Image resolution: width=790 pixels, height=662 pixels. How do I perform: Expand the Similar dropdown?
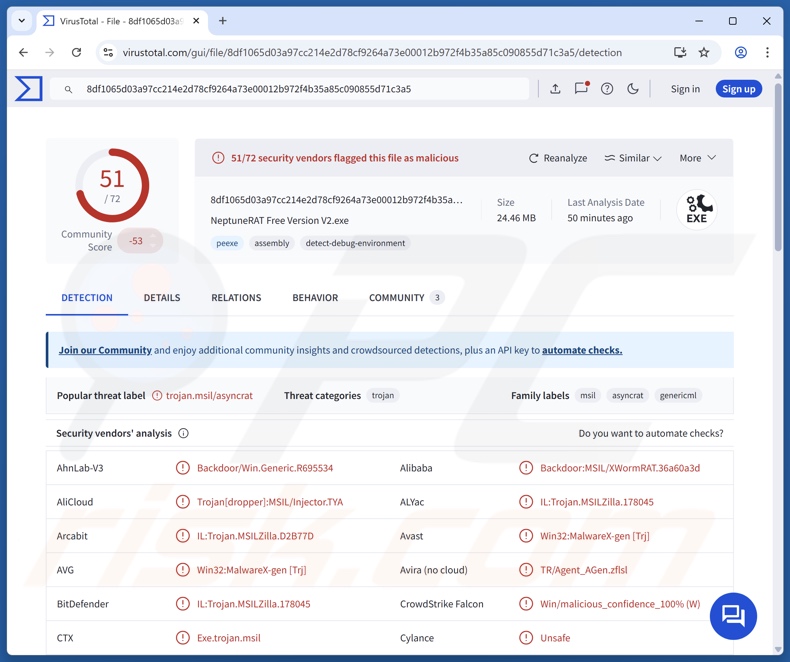(x=633, y=158)
